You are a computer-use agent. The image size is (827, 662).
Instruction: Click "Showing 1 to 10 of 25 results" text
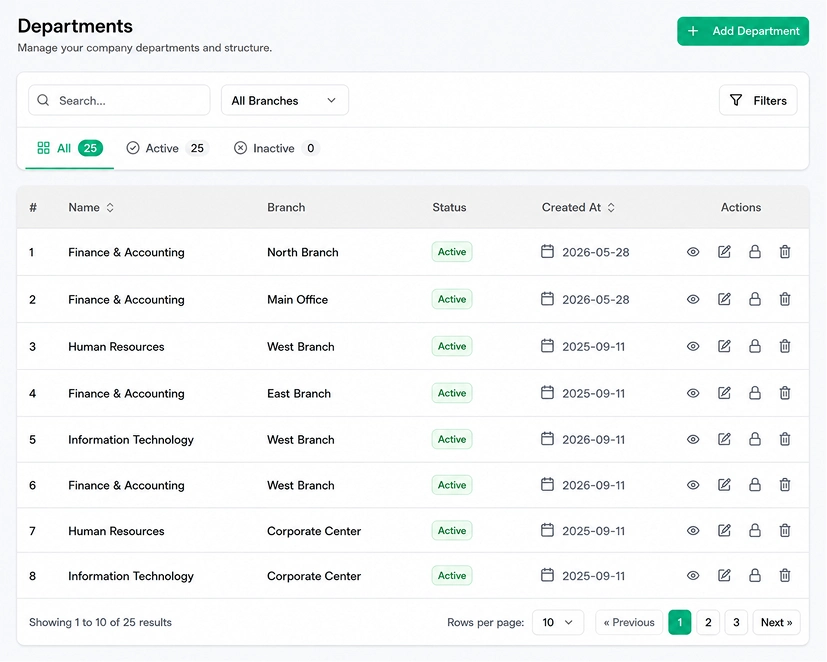(x=100, y=622)
